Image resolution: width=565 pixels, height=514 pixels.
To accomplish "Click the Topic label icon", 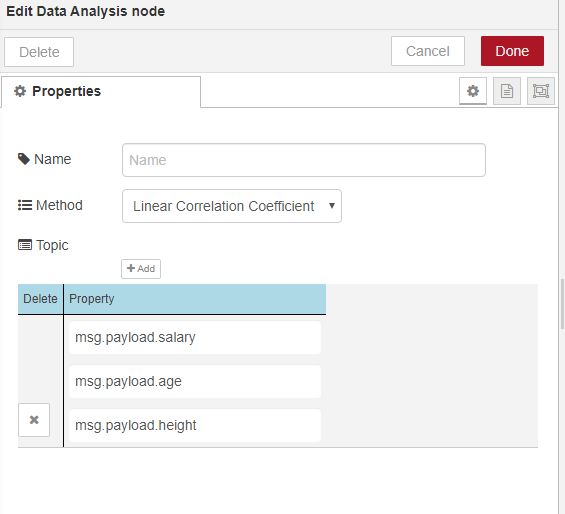I will coord(25,245).
